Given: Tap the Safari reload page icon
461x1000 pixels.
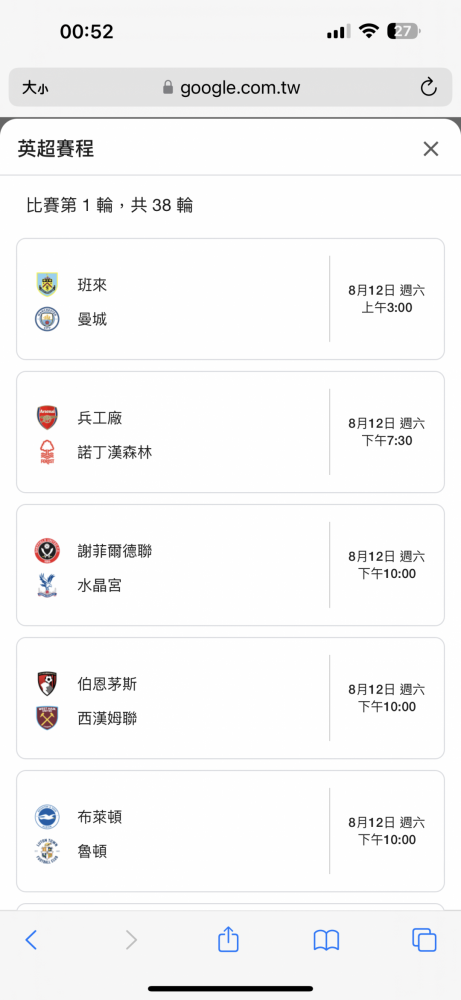Looking at the screenshot, I should coord(428,87).
